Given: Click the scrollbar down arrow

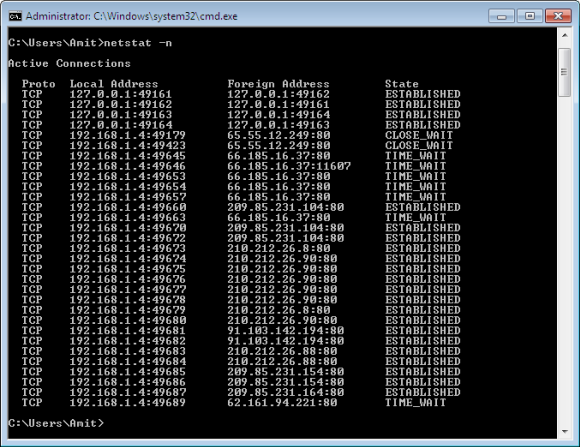Looking at the screenshot, I should click(x=564, y=431).
